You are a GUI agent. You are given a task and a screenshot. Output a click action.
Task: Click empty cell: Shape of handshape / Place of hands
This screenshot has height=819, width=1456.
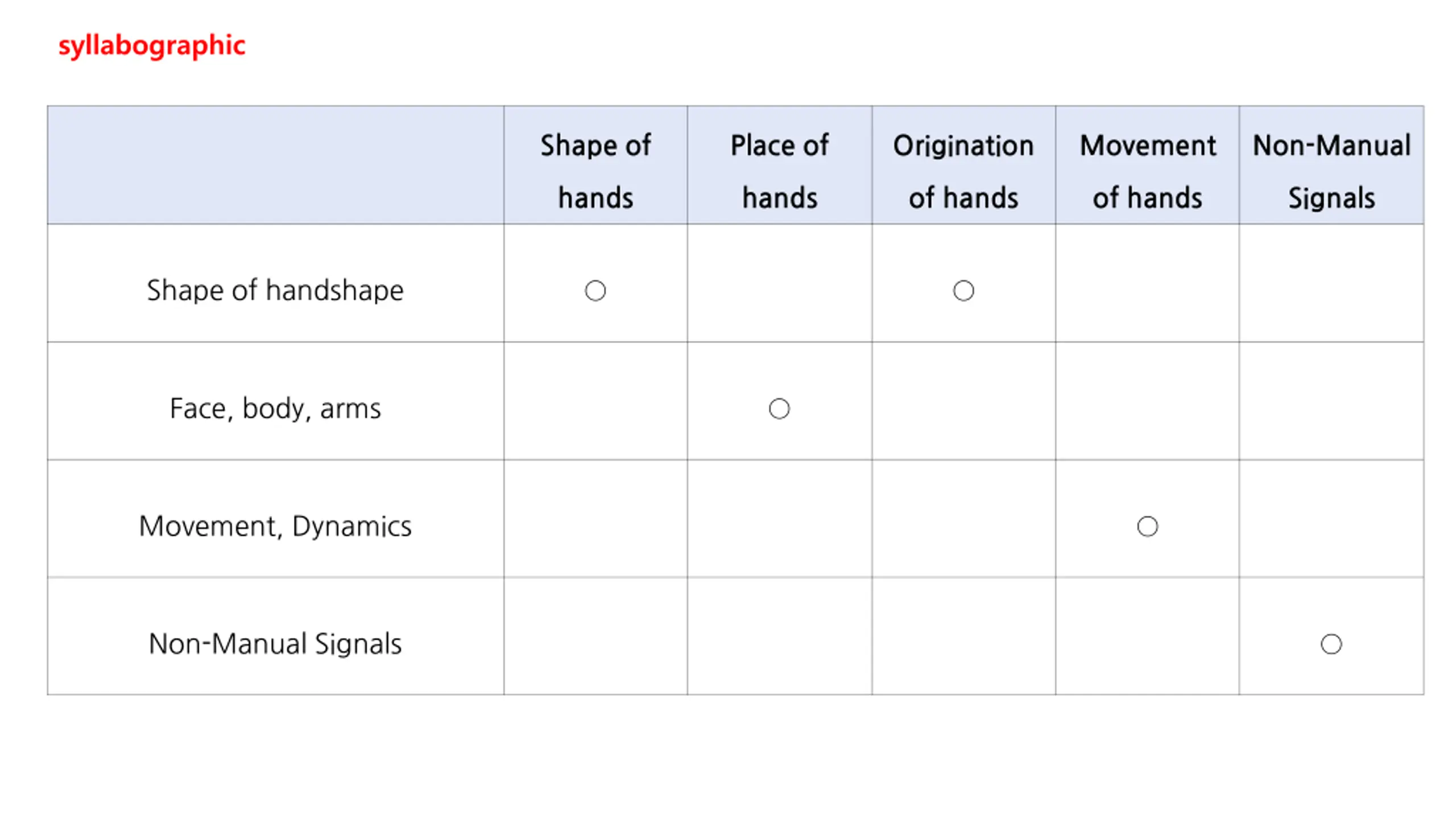(x=780, y=283)
